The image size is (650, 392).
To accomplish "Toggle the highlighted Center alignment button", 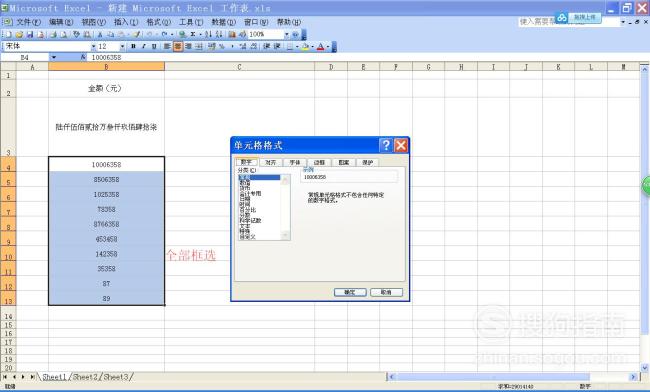I will (x=178, y=46).
